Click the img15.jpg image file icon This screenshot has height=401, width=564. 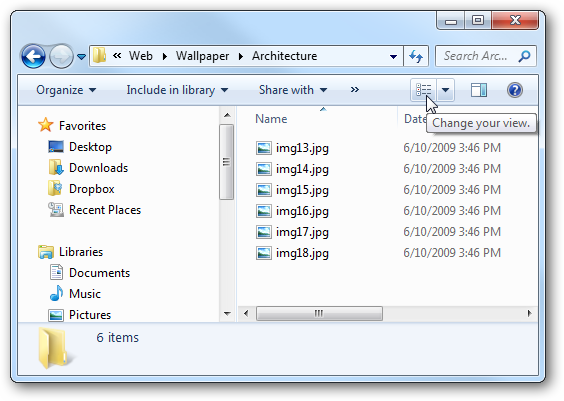click(x=264, y=190)
